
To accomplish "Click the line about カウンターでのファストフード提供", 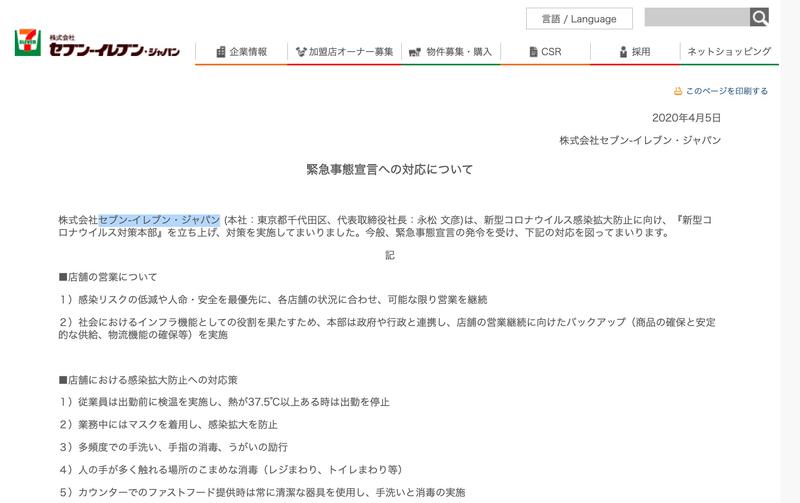I will 262,492.
